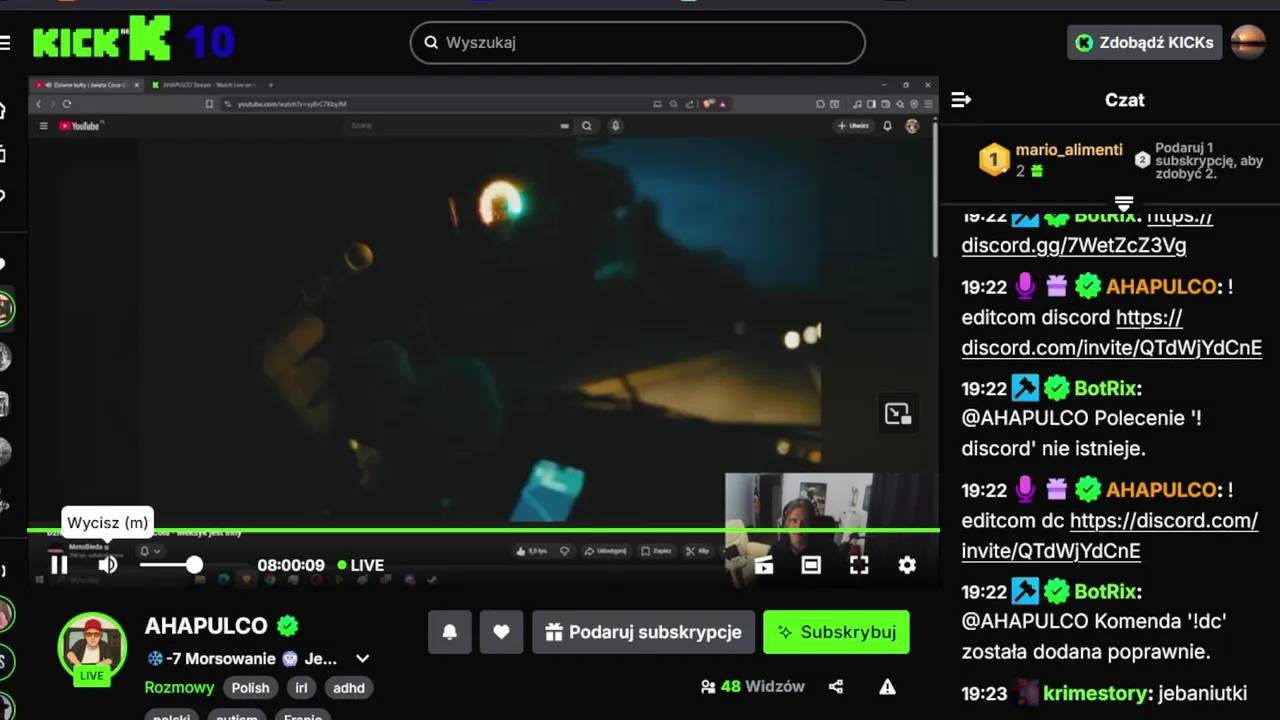Open the Rozmowy category link
Screen dimensions: 1280x720
(179, 688)
